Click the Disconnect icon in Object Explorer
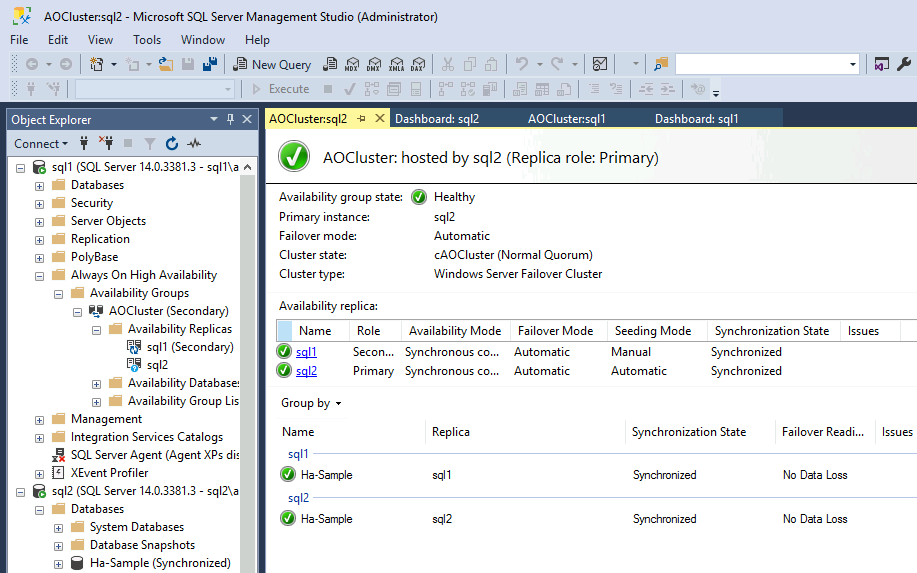 [x=106, y=143]
